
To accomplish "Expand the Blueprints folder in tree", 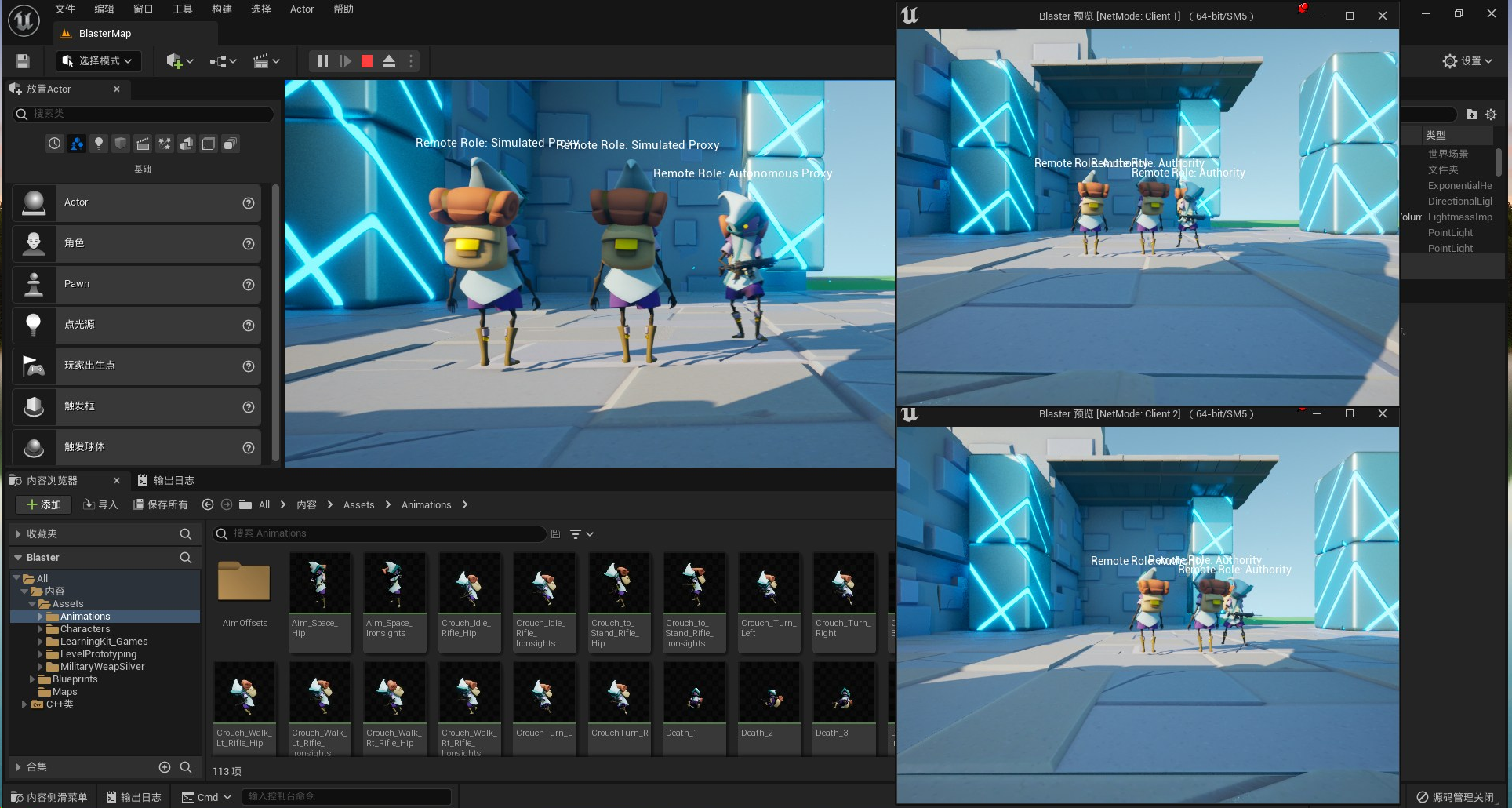I will tap(32, 679).
